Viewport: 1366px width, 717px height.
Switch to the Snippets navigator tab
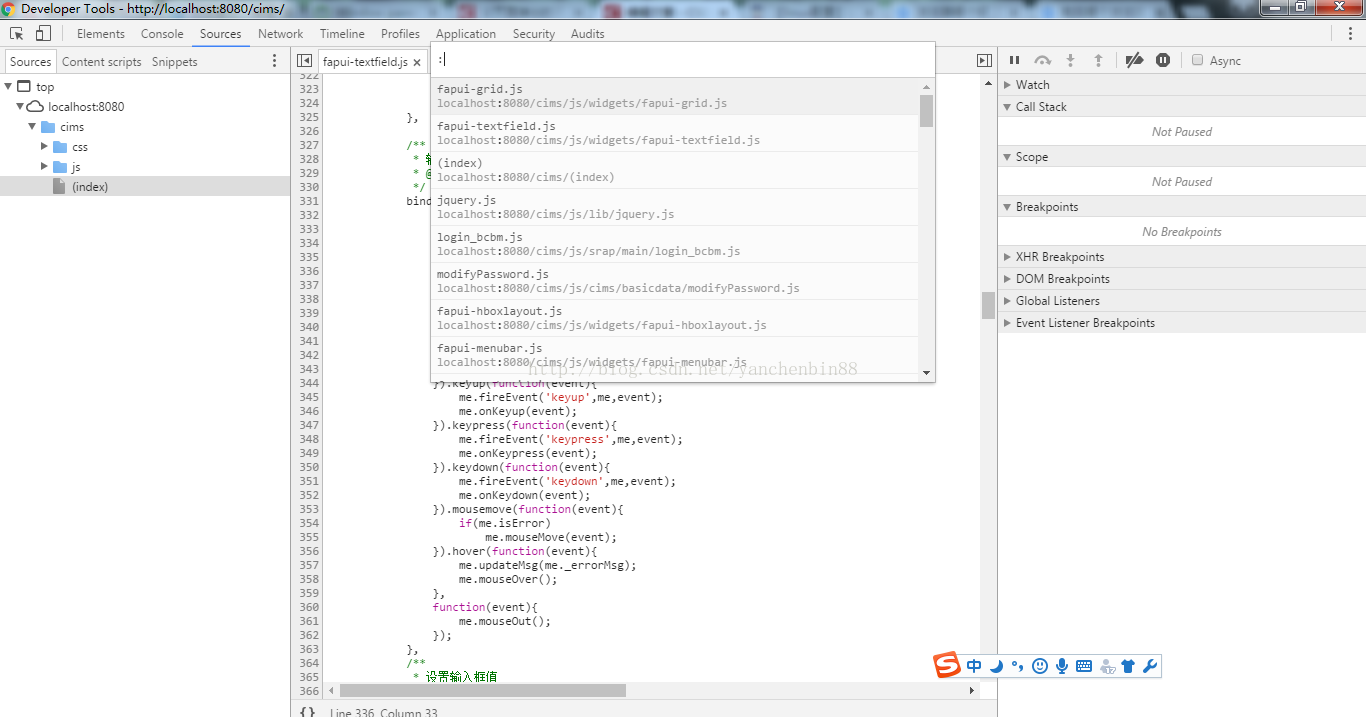click(x=175, y=62)
